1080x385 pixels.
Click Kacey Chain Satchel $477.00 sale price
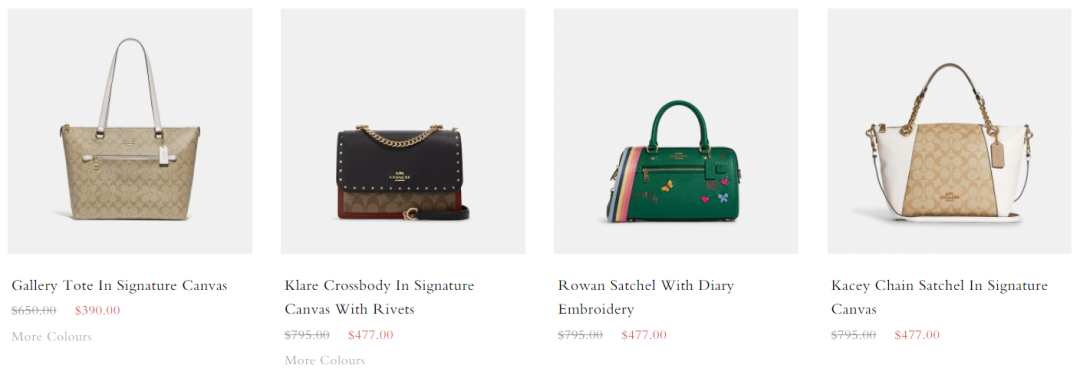pos(917,335)
